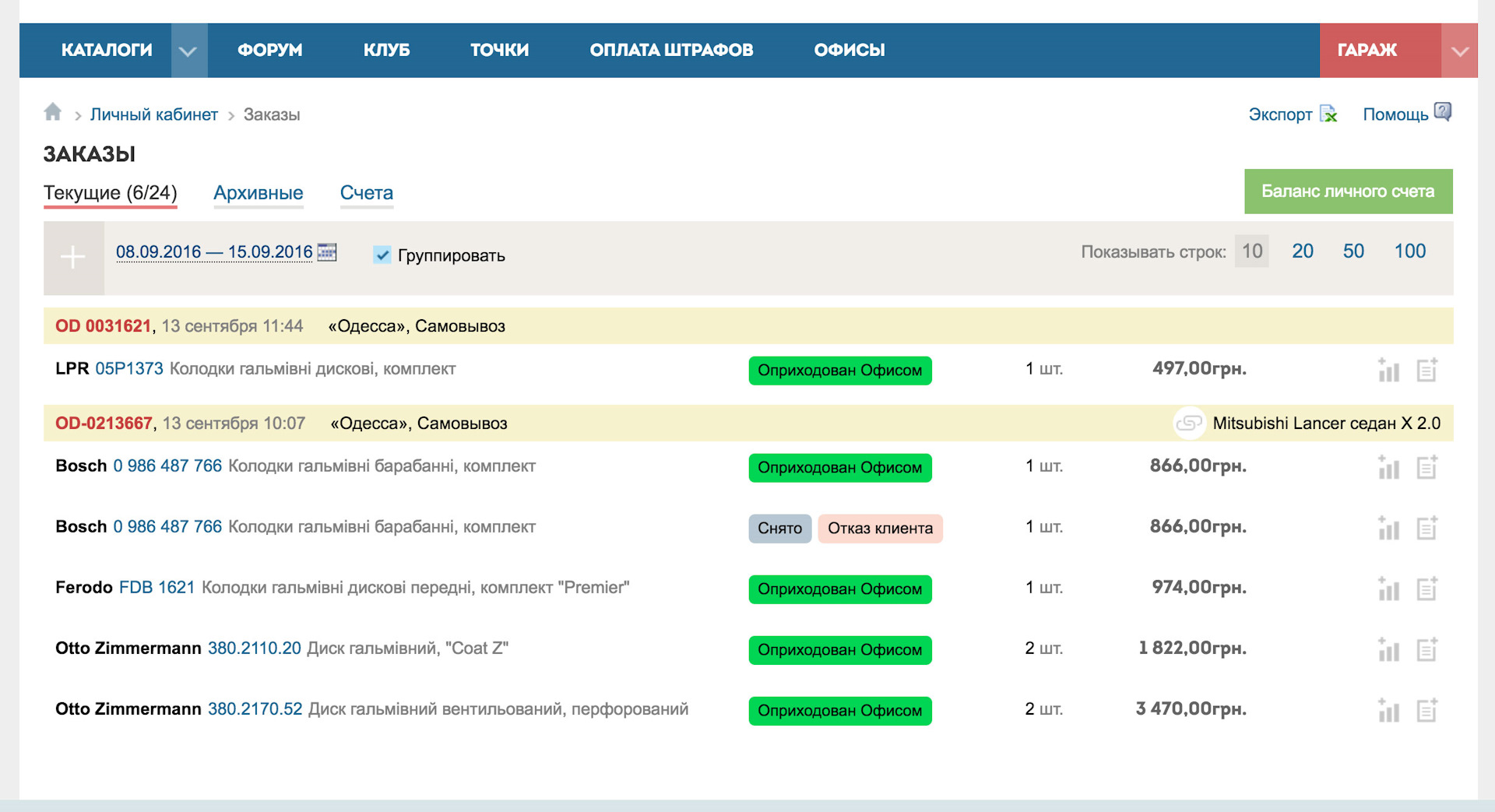Viewport: 1495px width, 812px height.
Task: Click price 497,00грн.
Action: [x=1200, y=369]
